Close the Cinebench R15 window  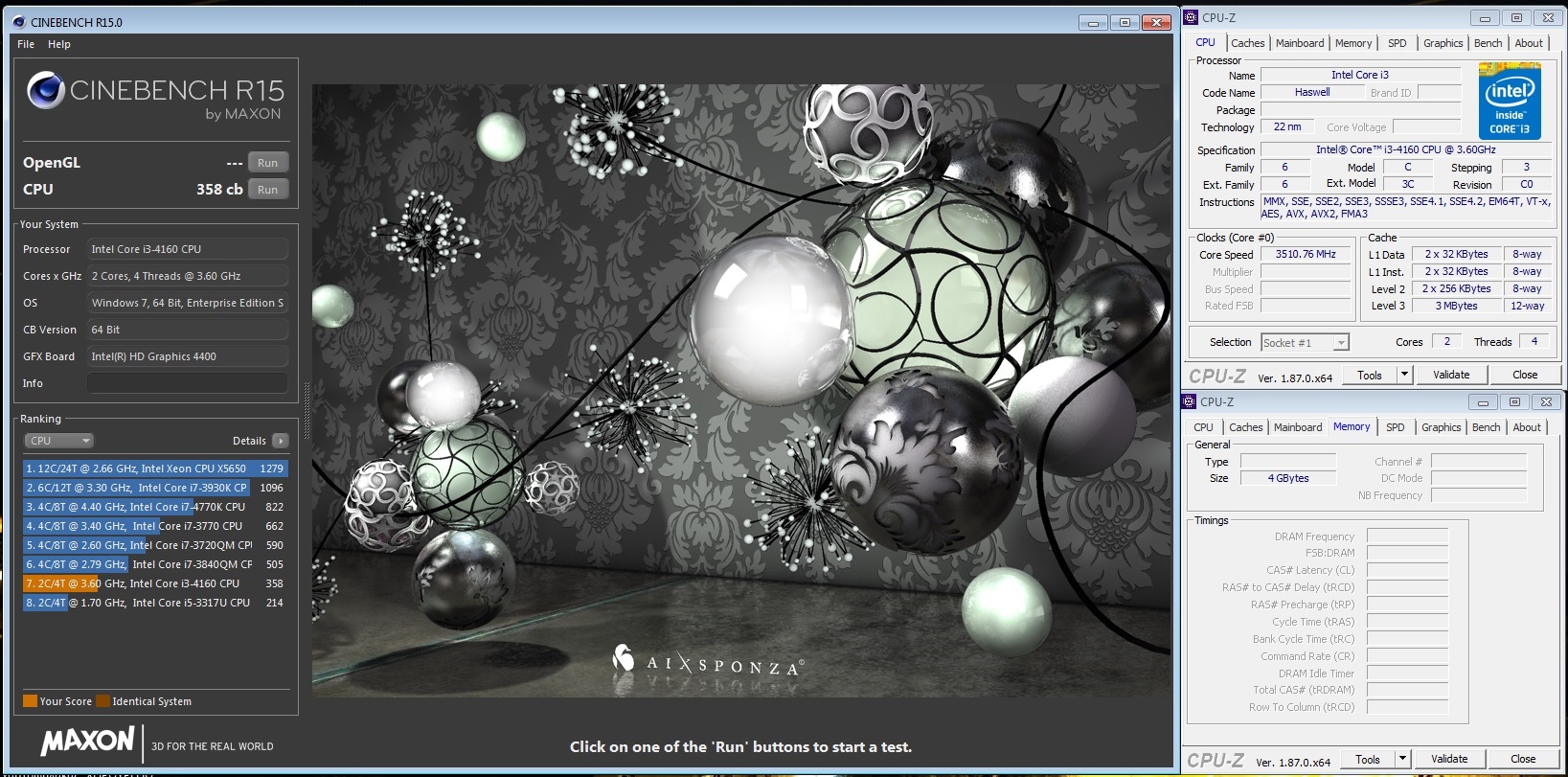1156,22
